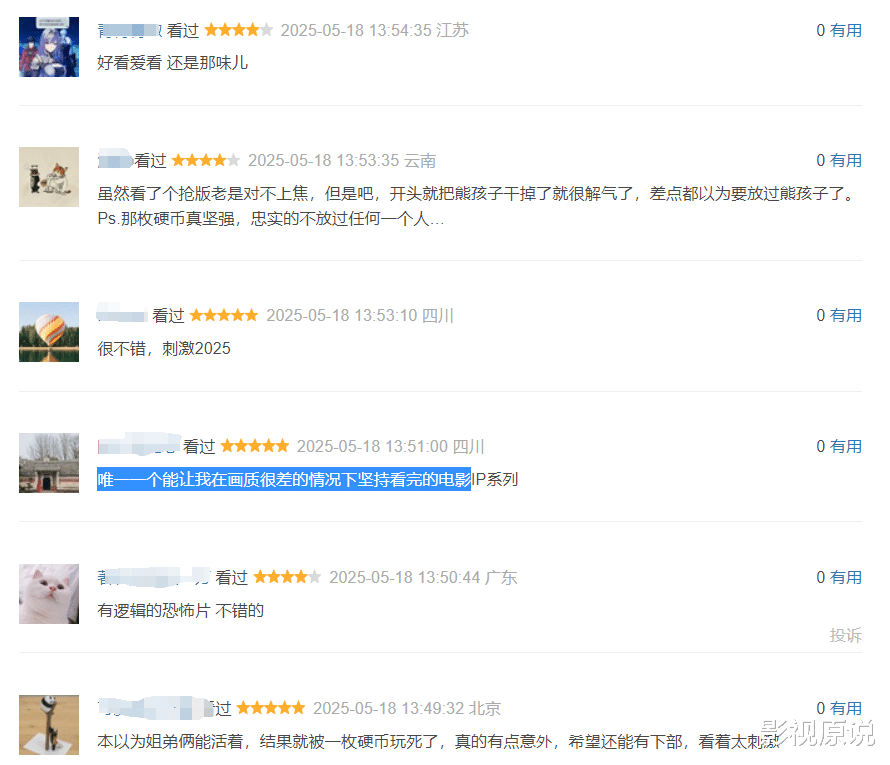Click the five-star rating on 刺激2025 review
The height and width of the screenshot is (765, 890).
pyautogui.click(x=224, y=316)
